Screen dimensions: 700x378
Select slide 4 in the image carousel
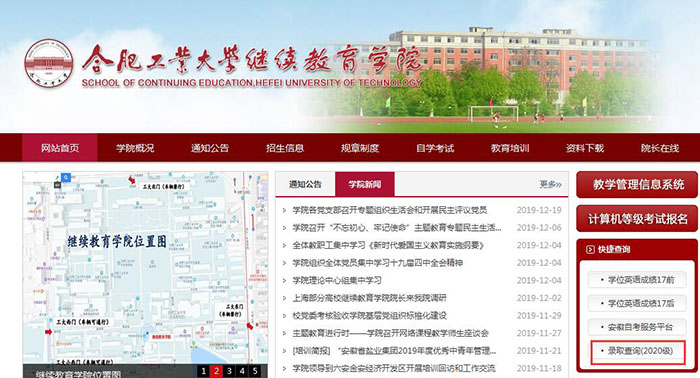tap(242, 371)
